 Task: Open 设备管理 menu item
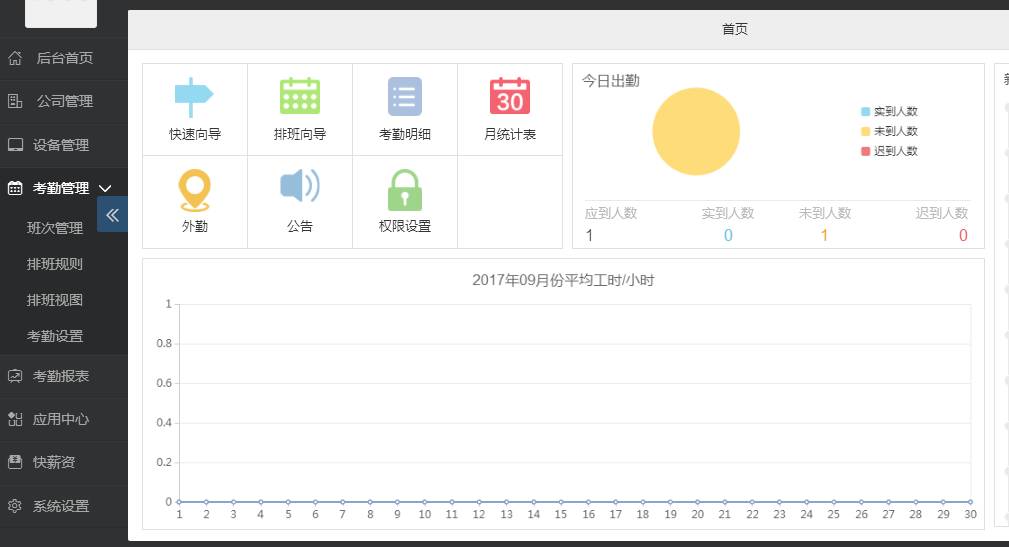coord(61,145)
